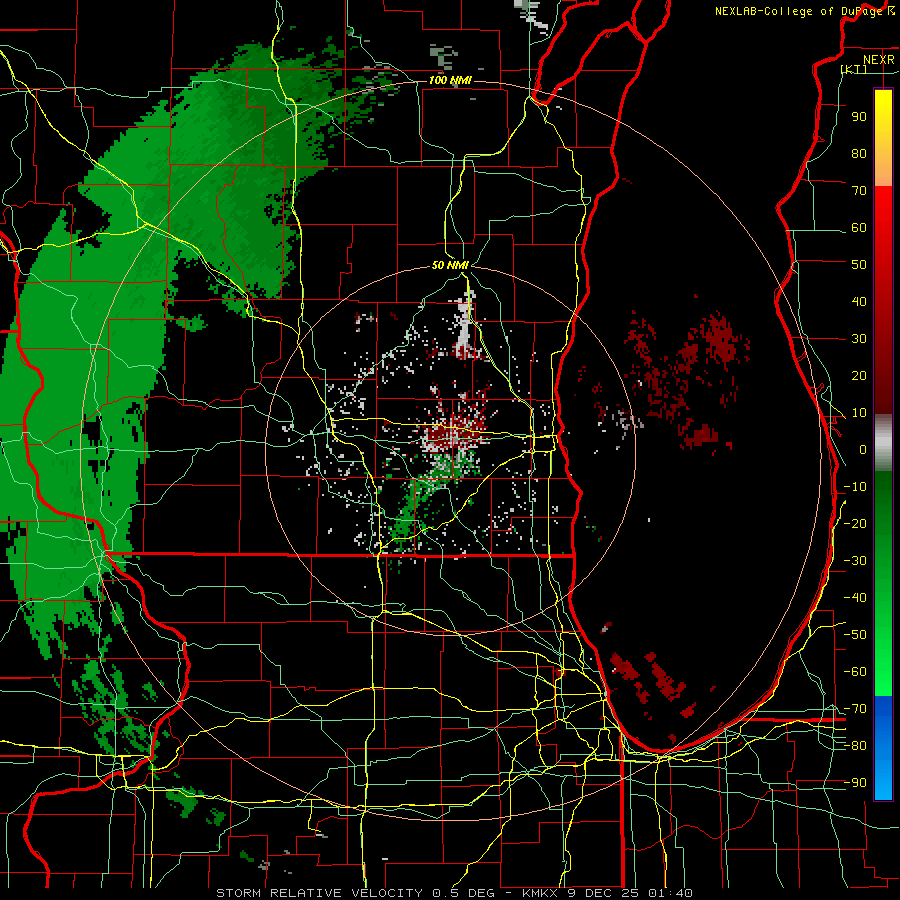This screenshot has height=900, width=900.
Task: Click the -50 value on velocity scale
Action: [855, 635]
